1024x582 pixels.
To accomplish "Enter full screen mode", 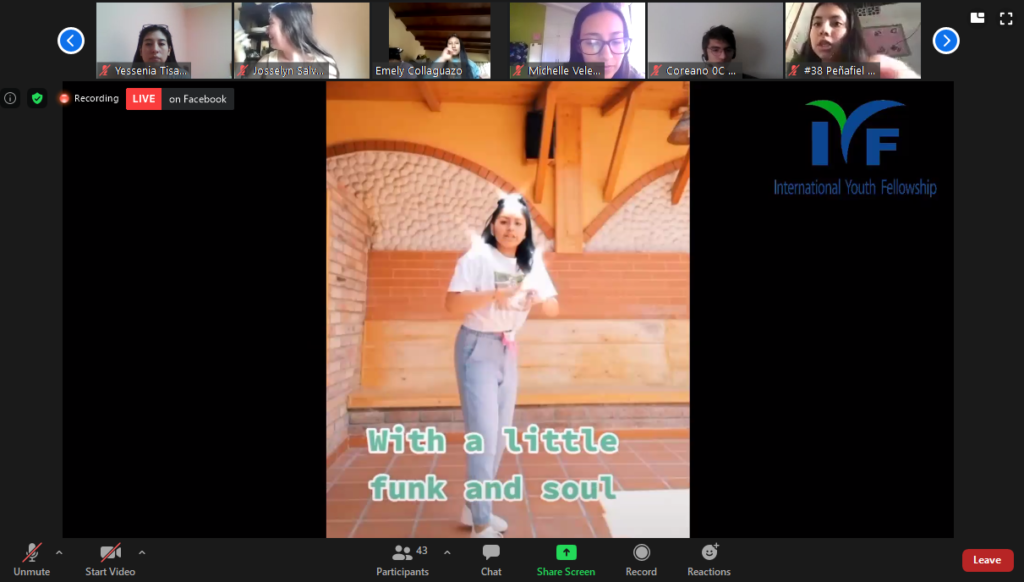I will click(x=1006, y=18).
